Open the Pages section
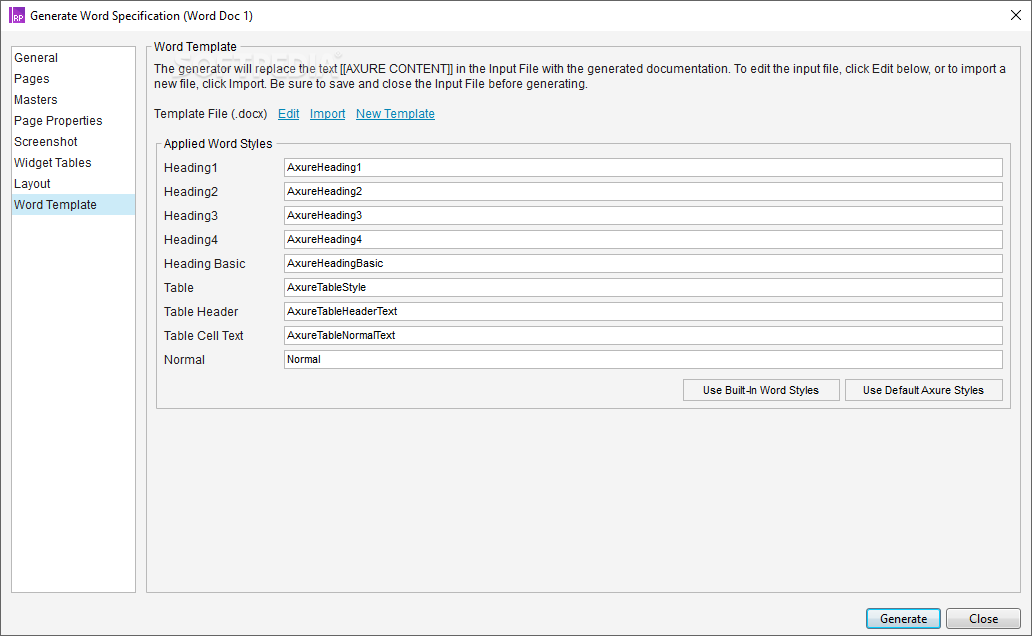This screenshot has width=1032, height=636. click(x=73, y=79)
